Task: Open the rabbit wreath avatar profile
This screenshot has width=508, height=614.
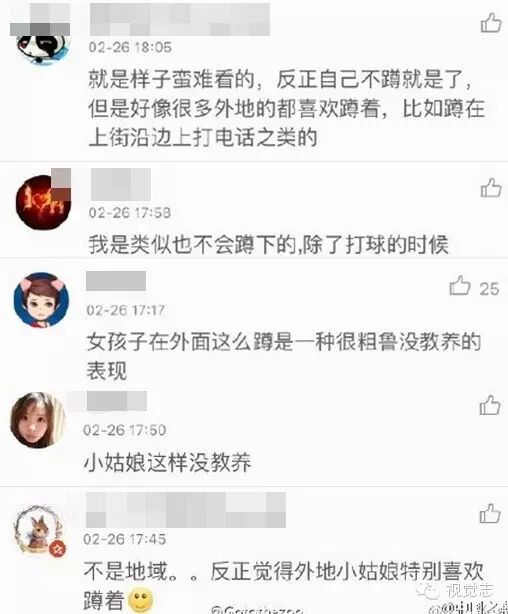Action: click(x=39, y=530)
